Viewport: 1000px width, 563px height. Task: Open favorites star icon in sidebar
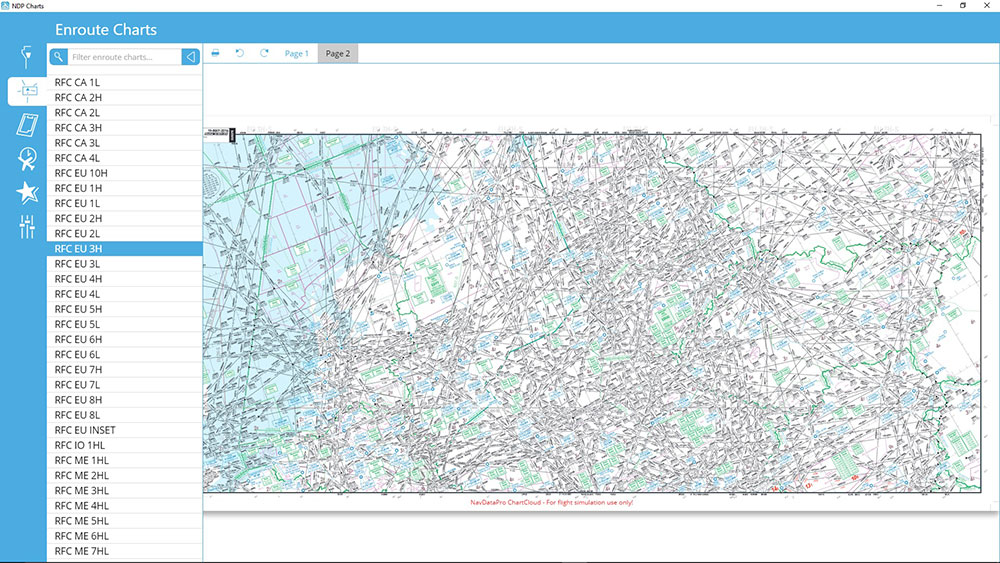(x=27, y=193)
